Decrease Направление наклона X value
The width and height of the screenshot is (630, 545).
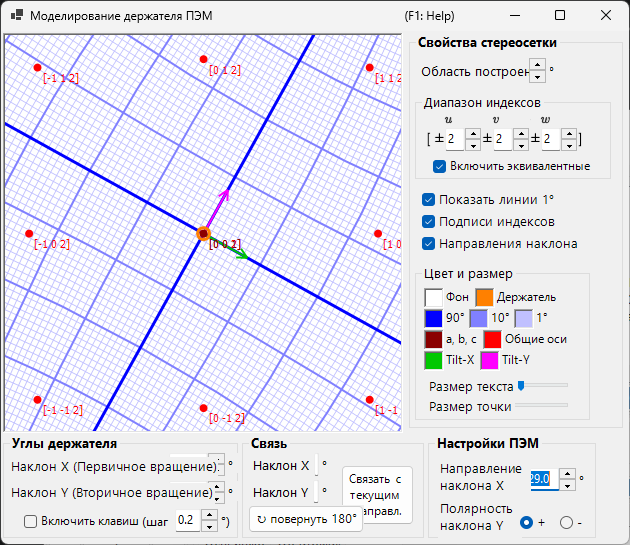coord(567,485)
